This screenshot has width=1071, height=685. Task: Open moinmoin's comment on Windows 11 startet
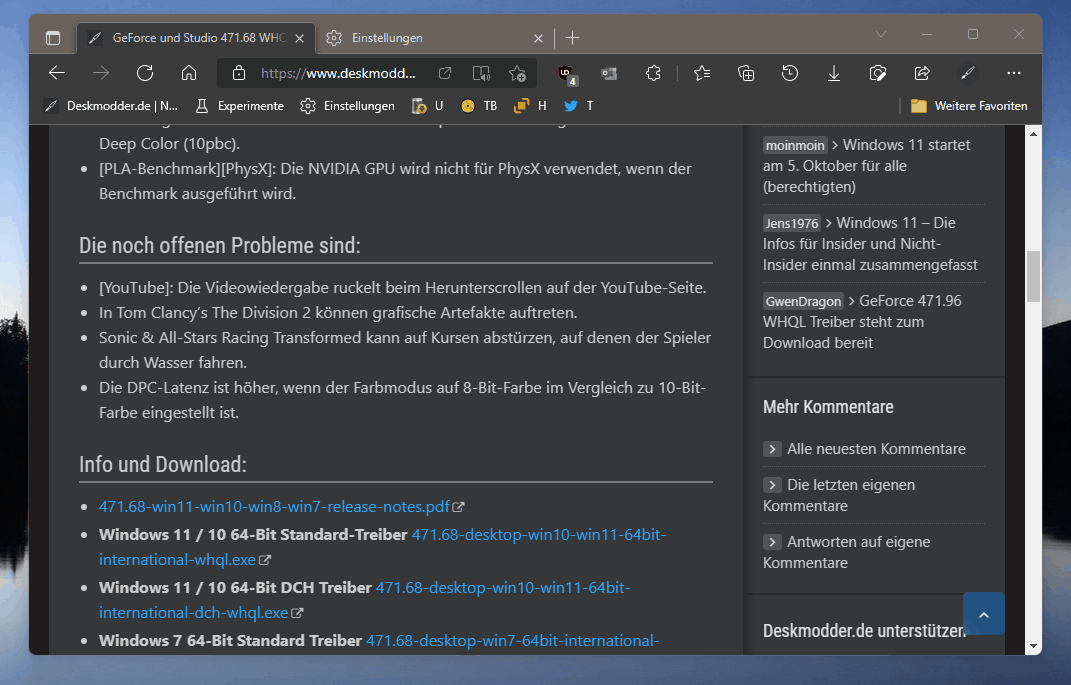click(x=867, y=166)
